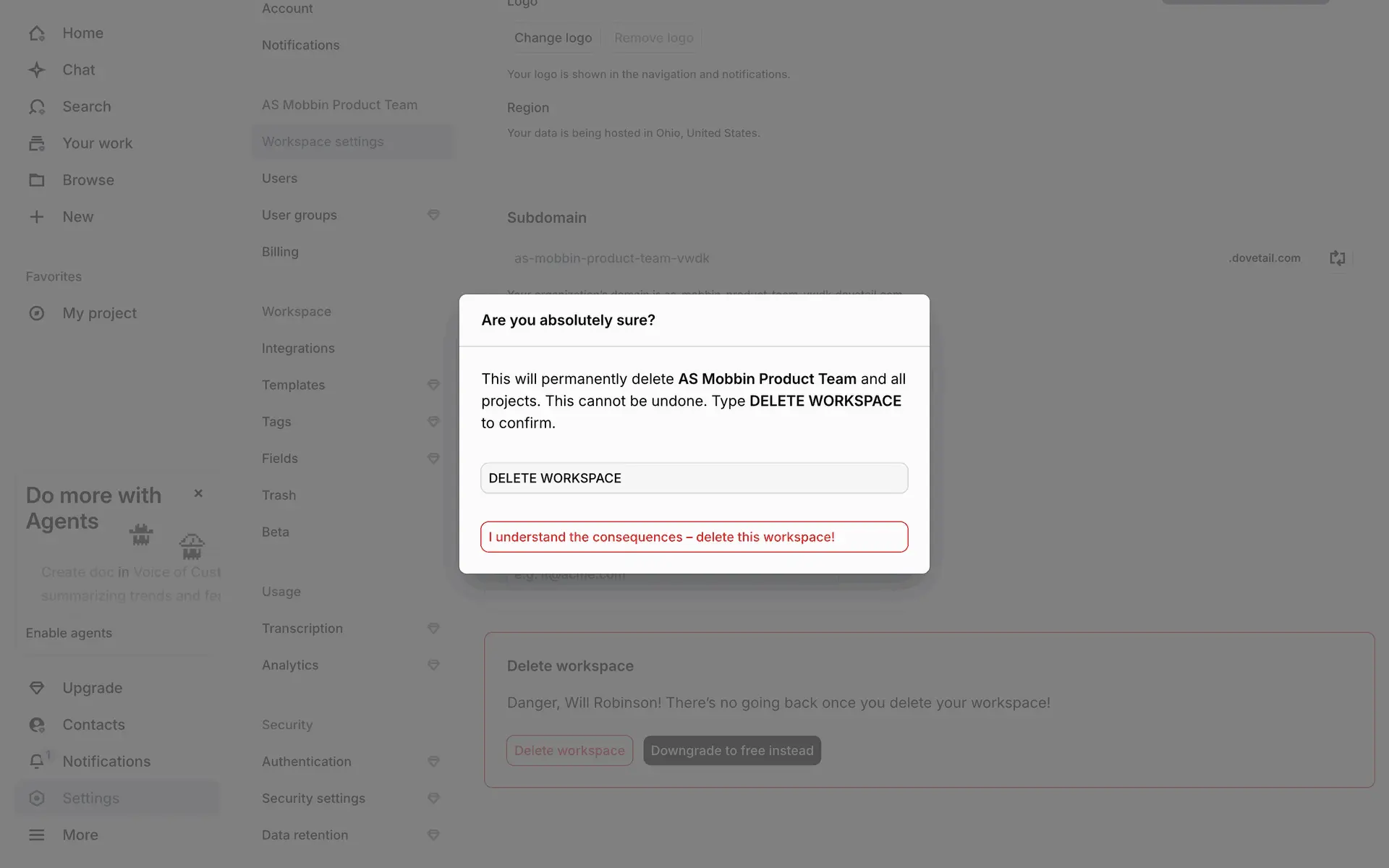The height and width of the screenshot is (868, 1389).
Task: Click the Home icon in sidebar
Action: click(37, 33)
